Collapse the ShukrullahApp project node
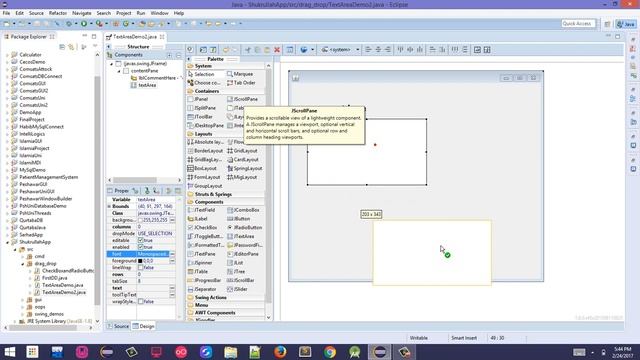The width and height of the screenshot is (640, 360). [x=7, y=242]
